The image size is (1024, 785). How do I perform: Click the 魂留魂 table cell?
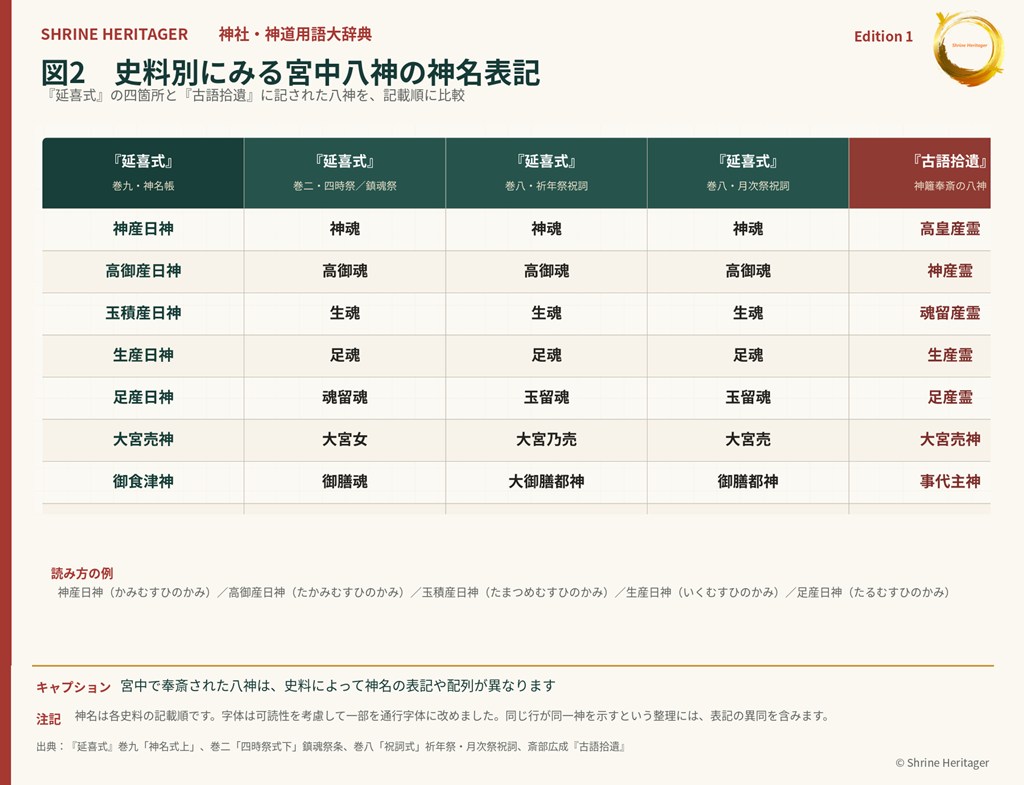point(345,398)
